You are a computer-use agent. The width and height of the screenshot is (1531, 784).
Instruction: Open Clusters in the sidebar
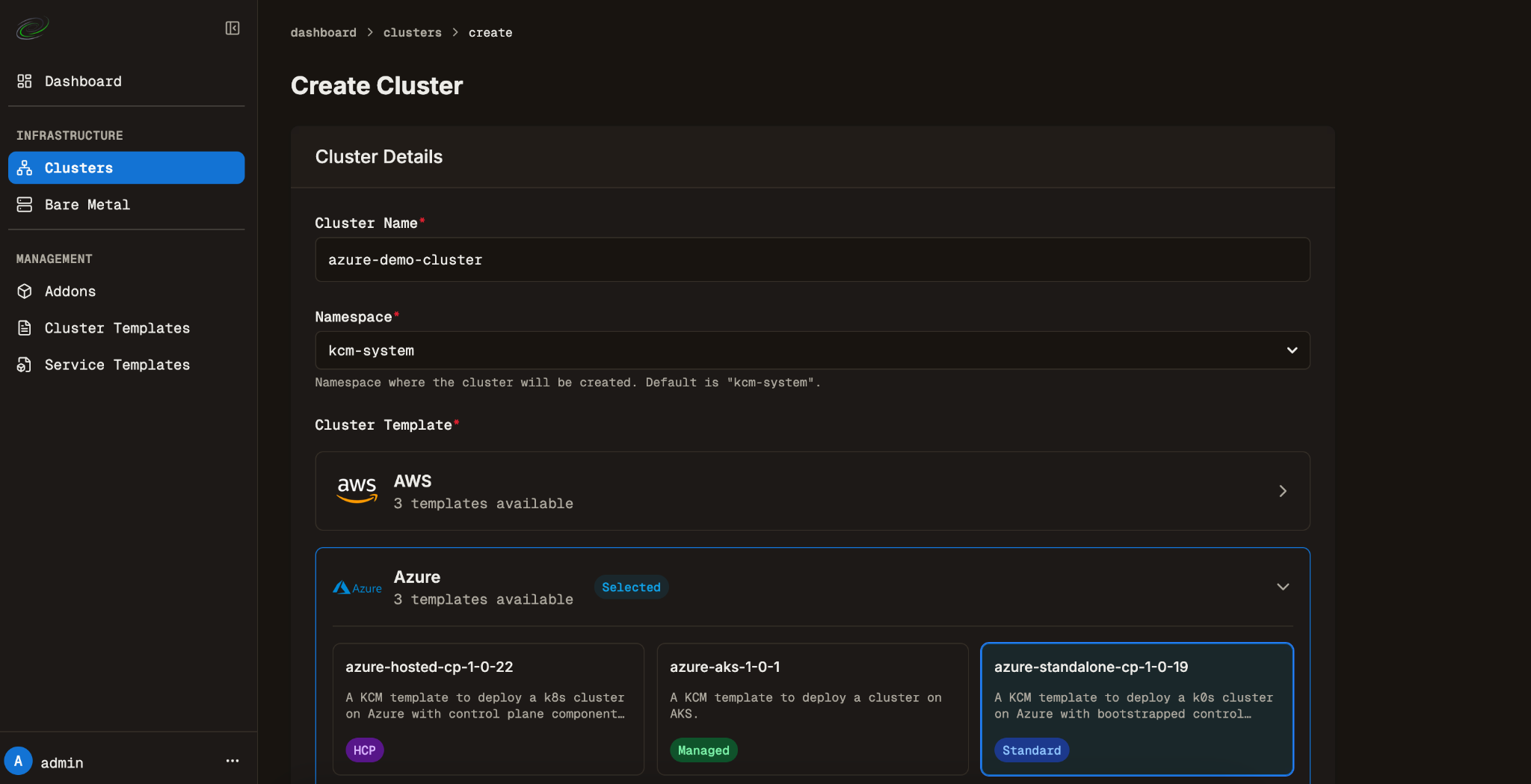[126, 168]
